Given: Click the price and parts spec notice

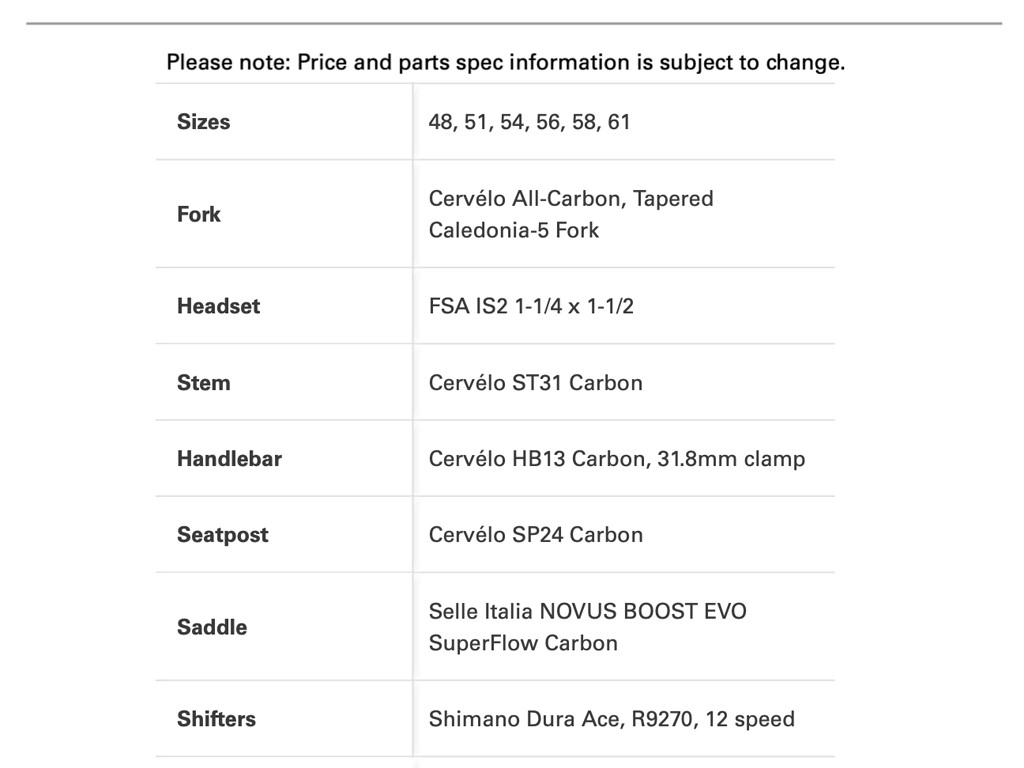Looking at the screenshot, I should click(505, 63).
